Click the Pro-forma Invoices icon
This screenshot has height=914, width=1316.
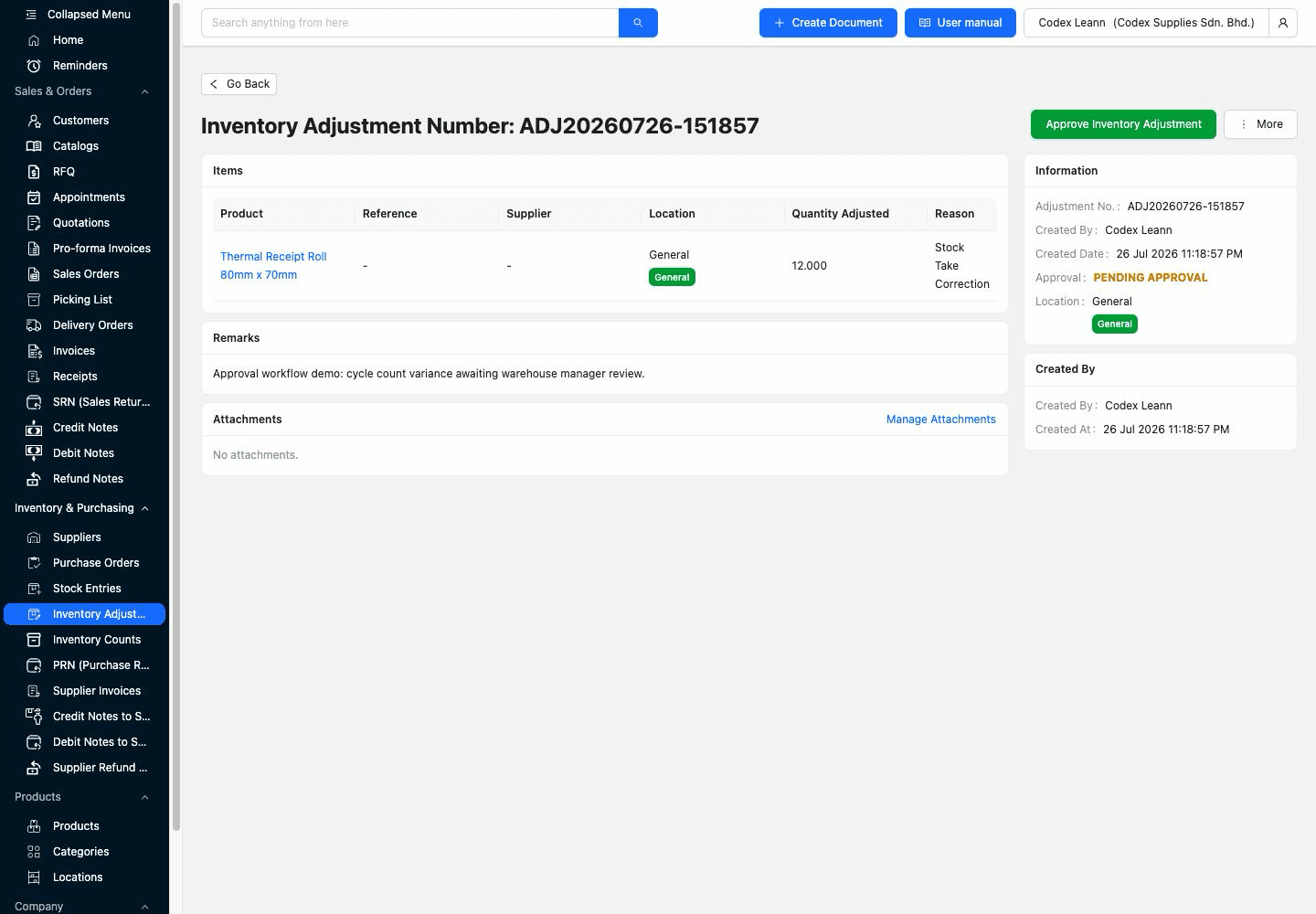tap(34, 249)
